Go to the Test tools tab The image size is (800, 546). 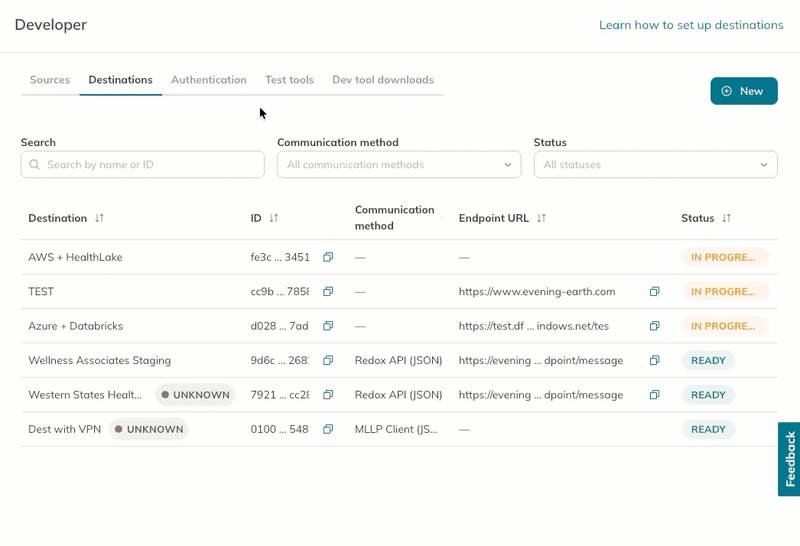[289, 80]
